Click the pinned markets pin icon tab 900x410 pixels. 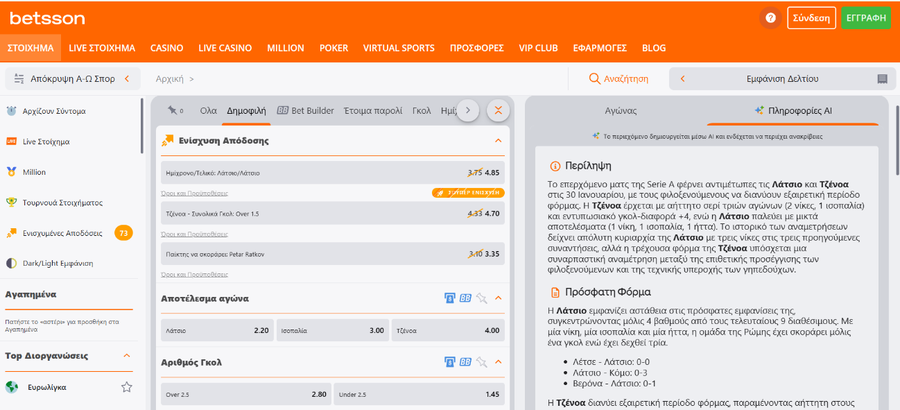click(175, 110)
